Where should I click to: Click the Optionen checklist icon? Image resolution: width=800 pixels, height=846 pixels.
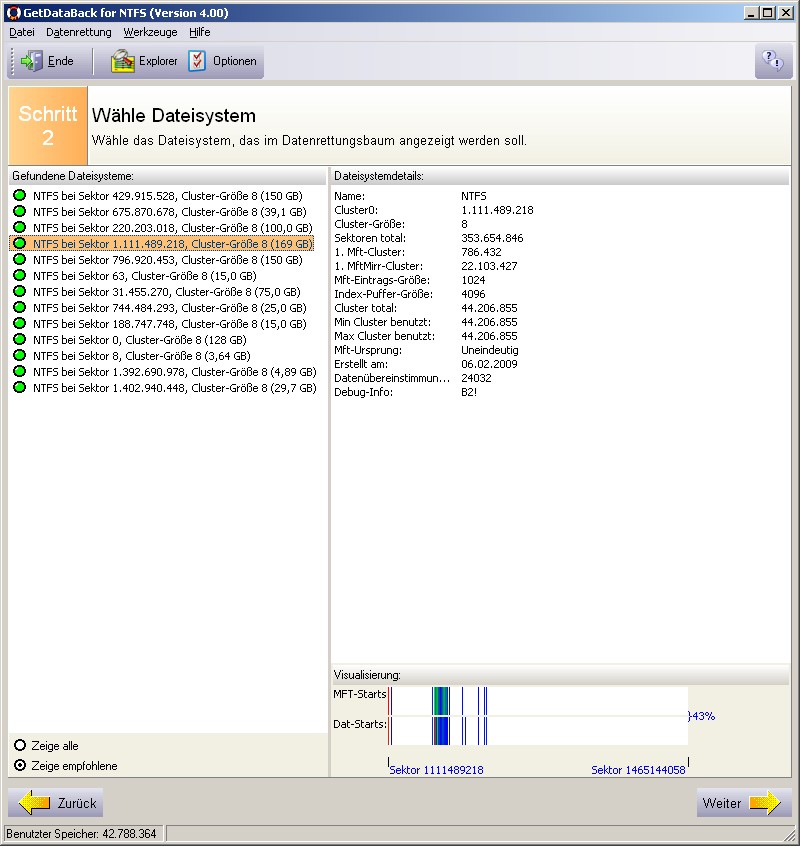tap(197, 61)
